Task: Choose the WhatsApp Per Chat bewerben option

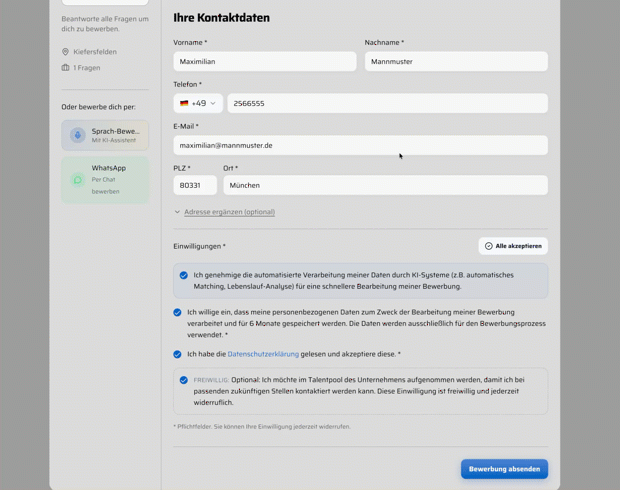Action: 105,180
